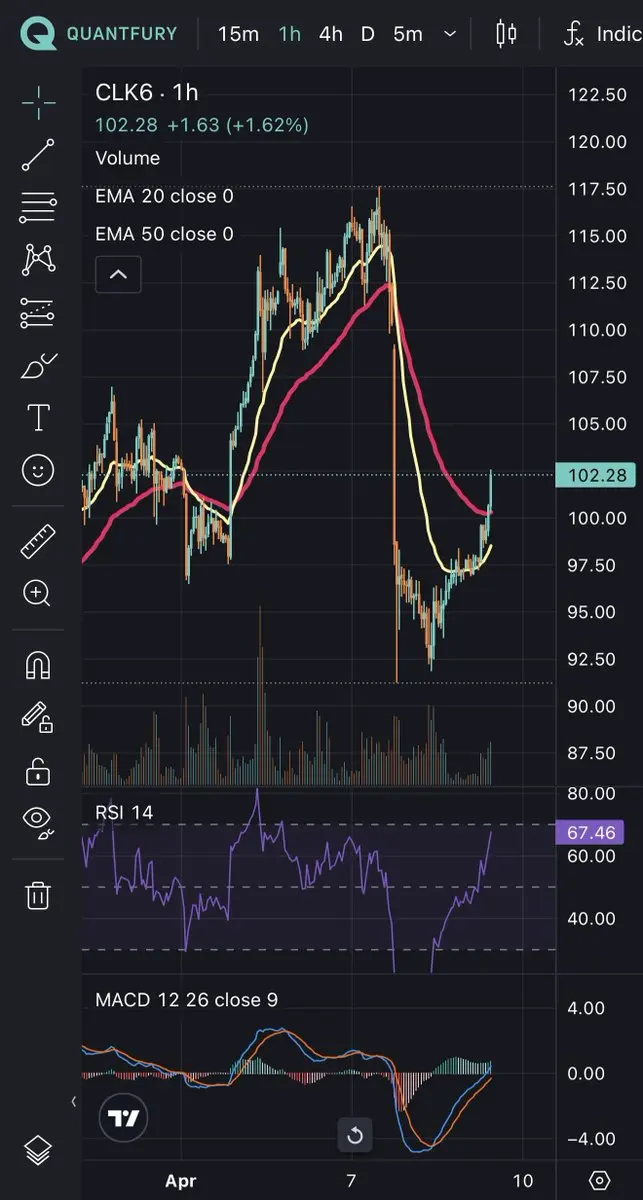643x1200 pixels.
Task: Reset chart view with circular arrow
Action: (x=354, y=1136)
